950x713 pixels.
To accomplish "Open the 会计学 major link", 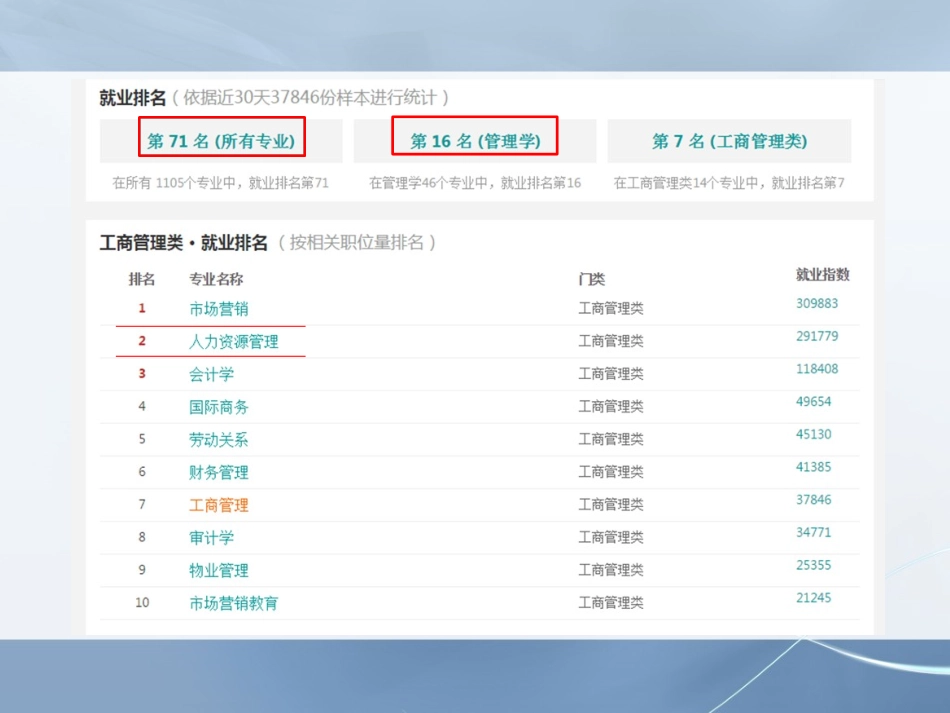I will (211, 374).
